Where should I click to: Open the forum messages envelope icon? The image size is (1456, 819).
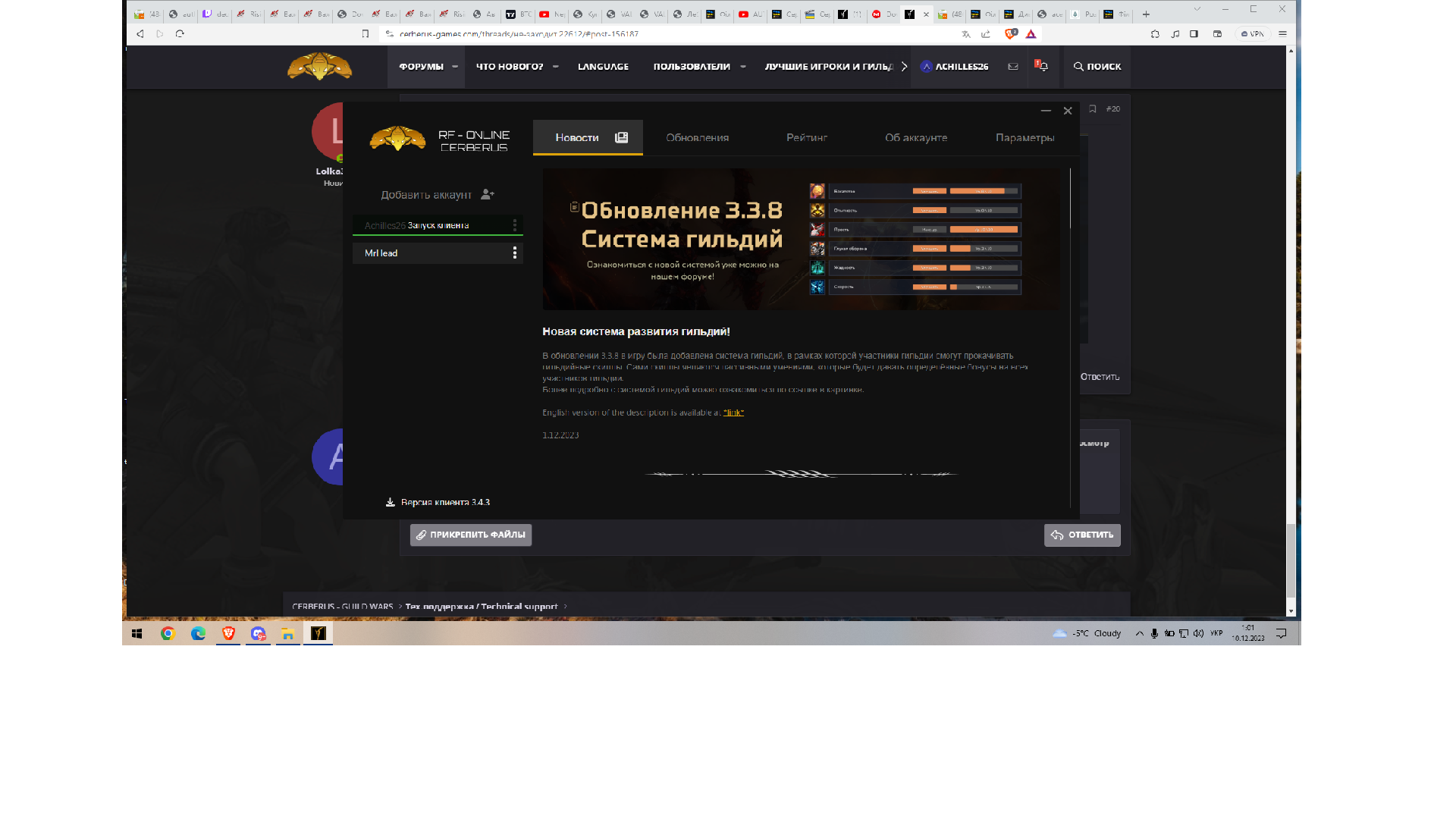coord(1013,67)
